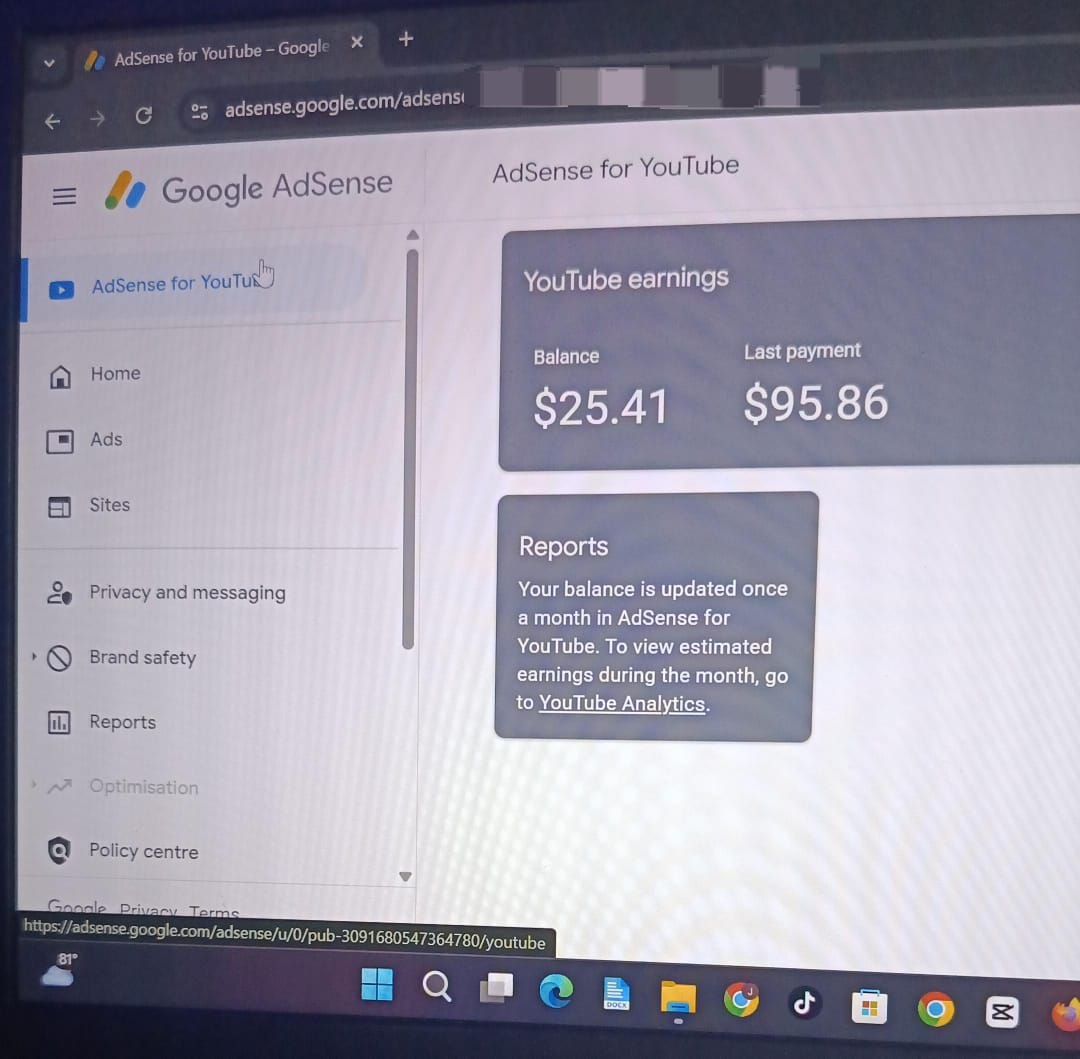
Task: Open Optimisation in sidebar
Action: point(143,787)
